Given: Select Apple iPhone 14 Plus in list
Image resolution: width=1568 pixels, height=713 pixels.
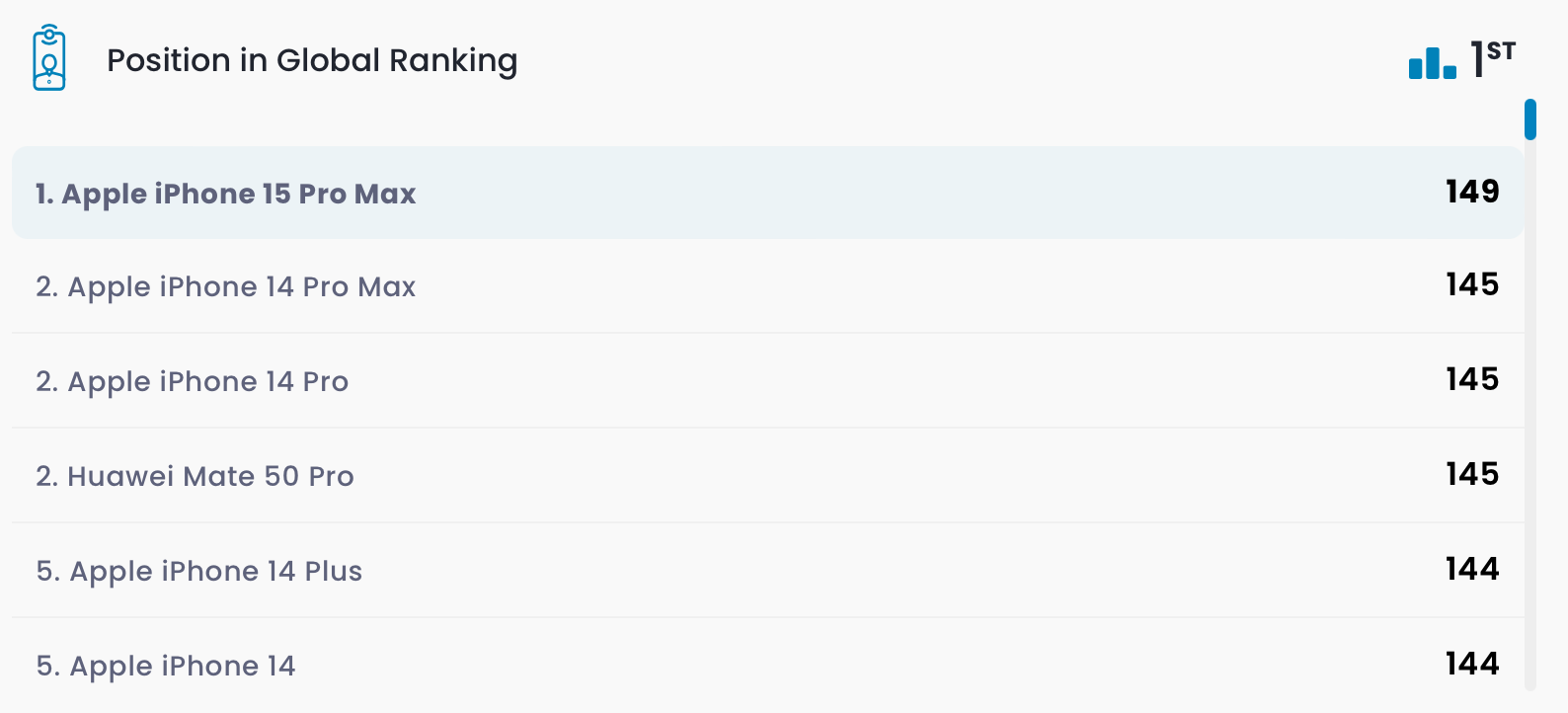Looking at the screenshot, I should tap(199, 571).
